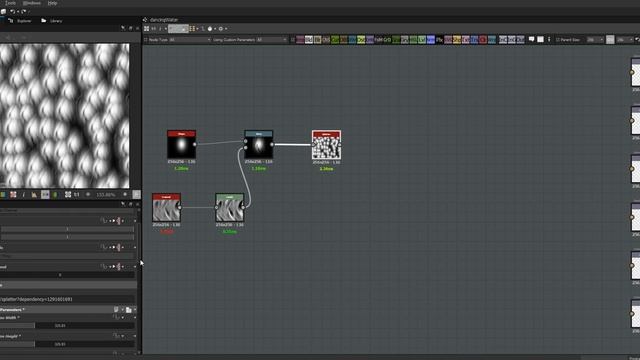Click the splatter dependency path field
The width and height of the screenshot is (640, 360).
(x=67, y=299)
